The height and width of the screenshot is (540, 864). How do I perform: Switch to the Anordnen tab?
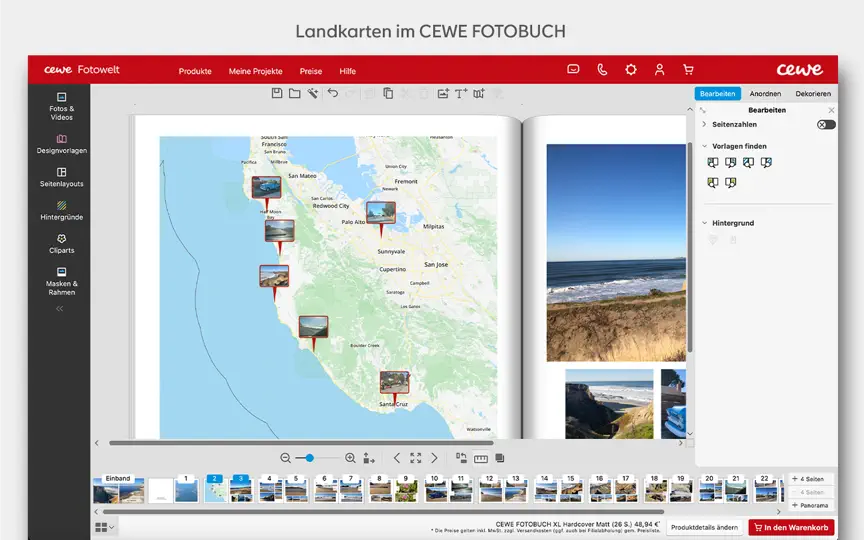(765, 94)
